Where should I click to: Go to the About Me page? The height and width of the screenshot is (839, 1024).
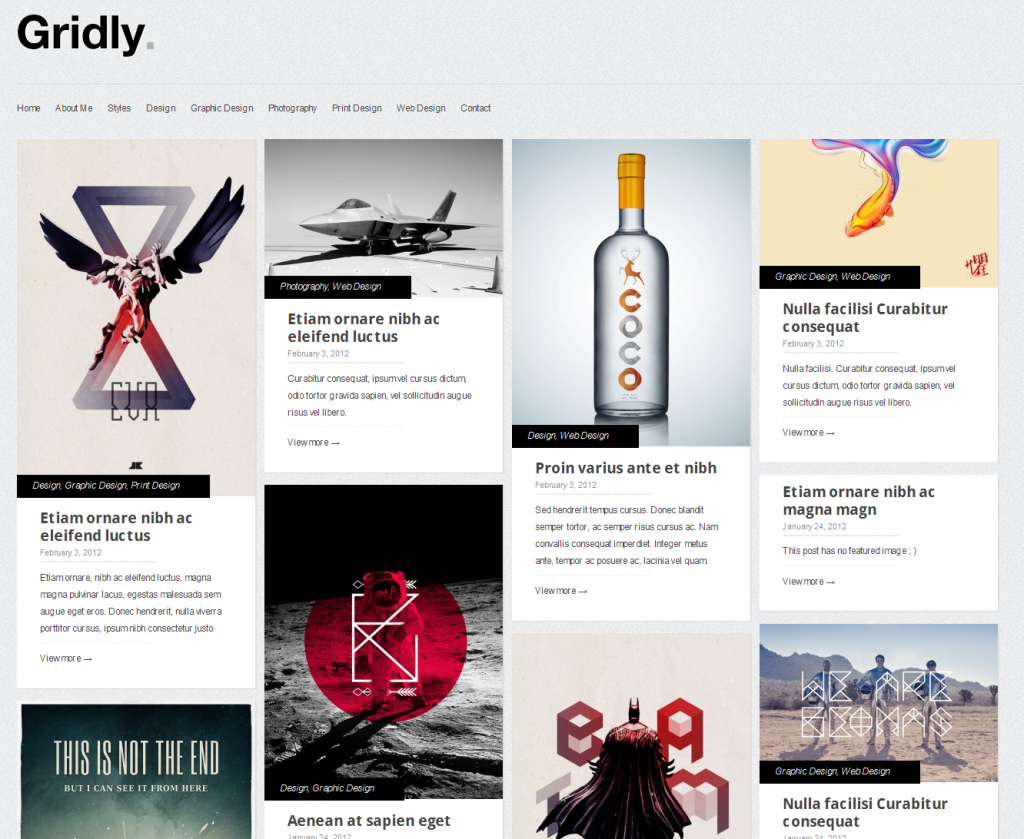pyautogui.click(x=74, y=108)
